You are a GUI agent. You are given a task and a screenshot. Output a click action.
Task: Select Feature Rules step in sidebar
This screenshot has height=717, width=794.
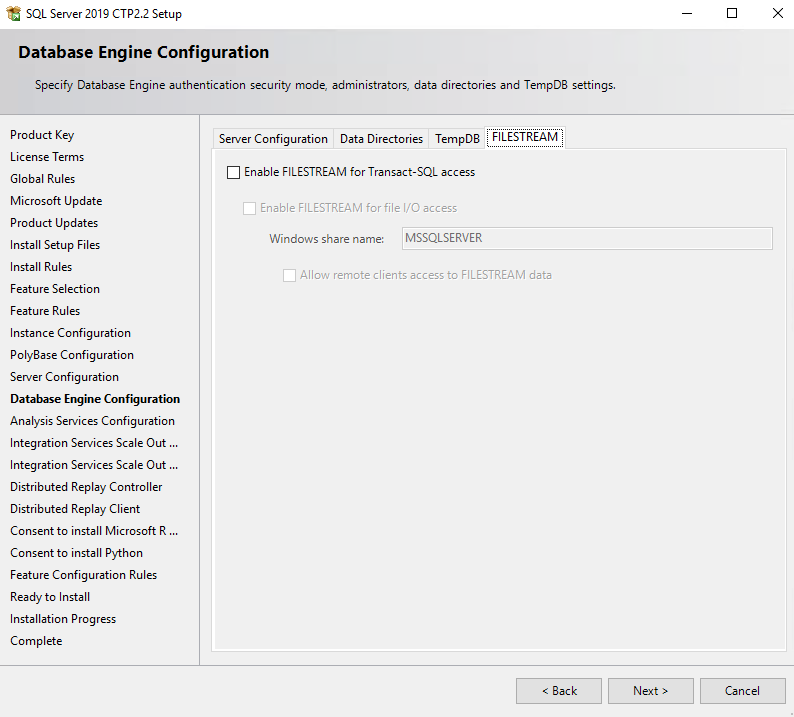pyautogui.click(x=45, y=311)
